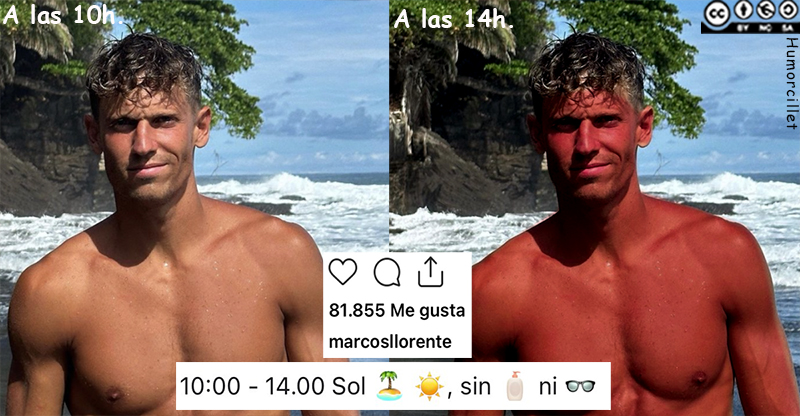Click the share-alike SA icon
This screenshot has width=800, height=416.
coord(786,10)
